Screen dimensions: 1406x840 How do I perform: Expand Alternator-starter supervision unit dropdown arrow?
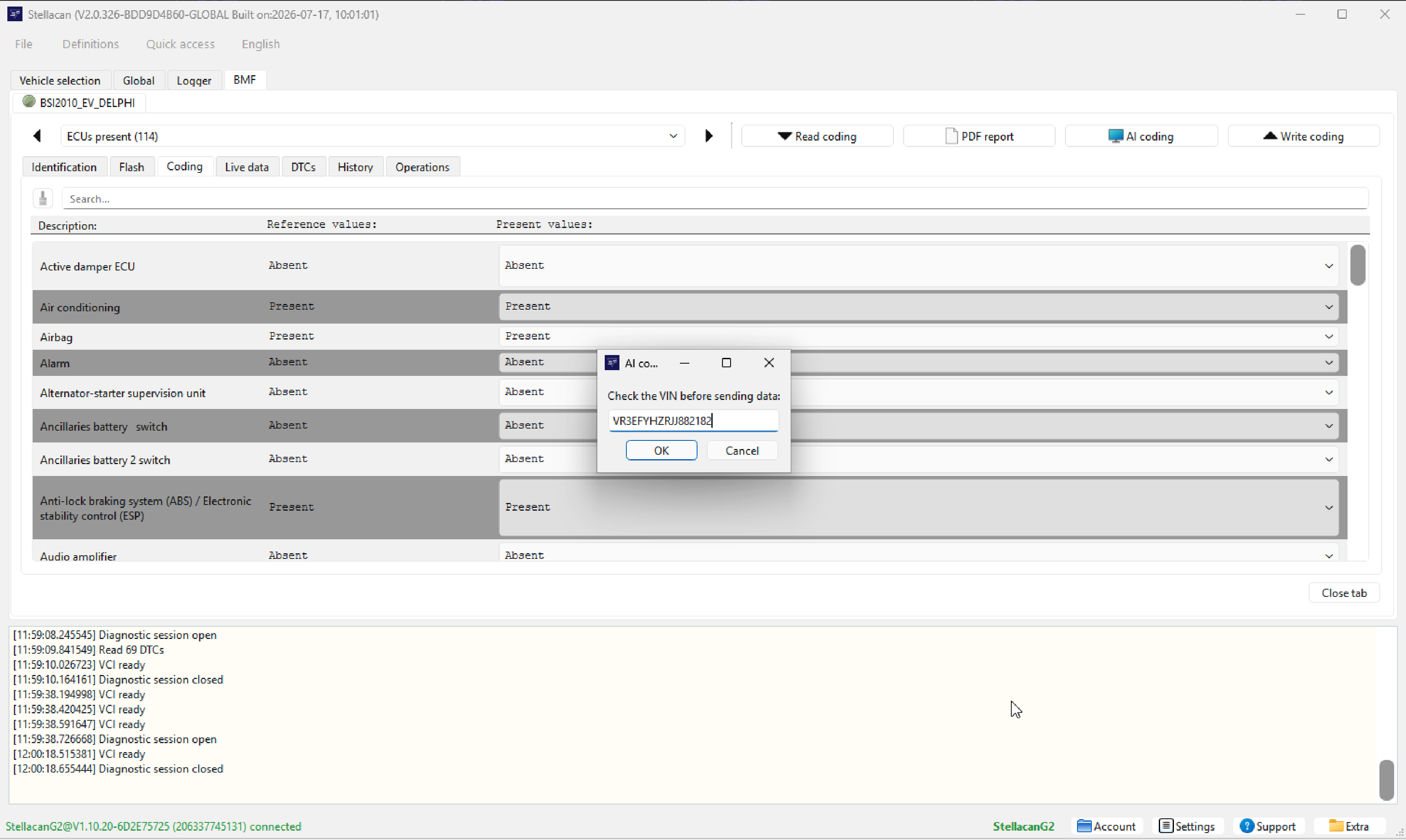(1328, 392)
